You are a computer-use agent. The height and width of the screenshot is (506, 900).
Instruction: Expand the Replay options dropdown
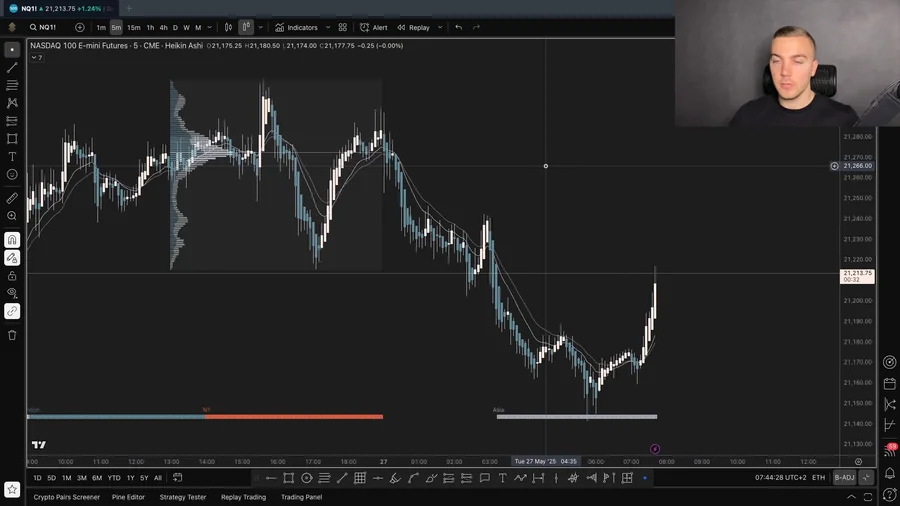point(440,28)
